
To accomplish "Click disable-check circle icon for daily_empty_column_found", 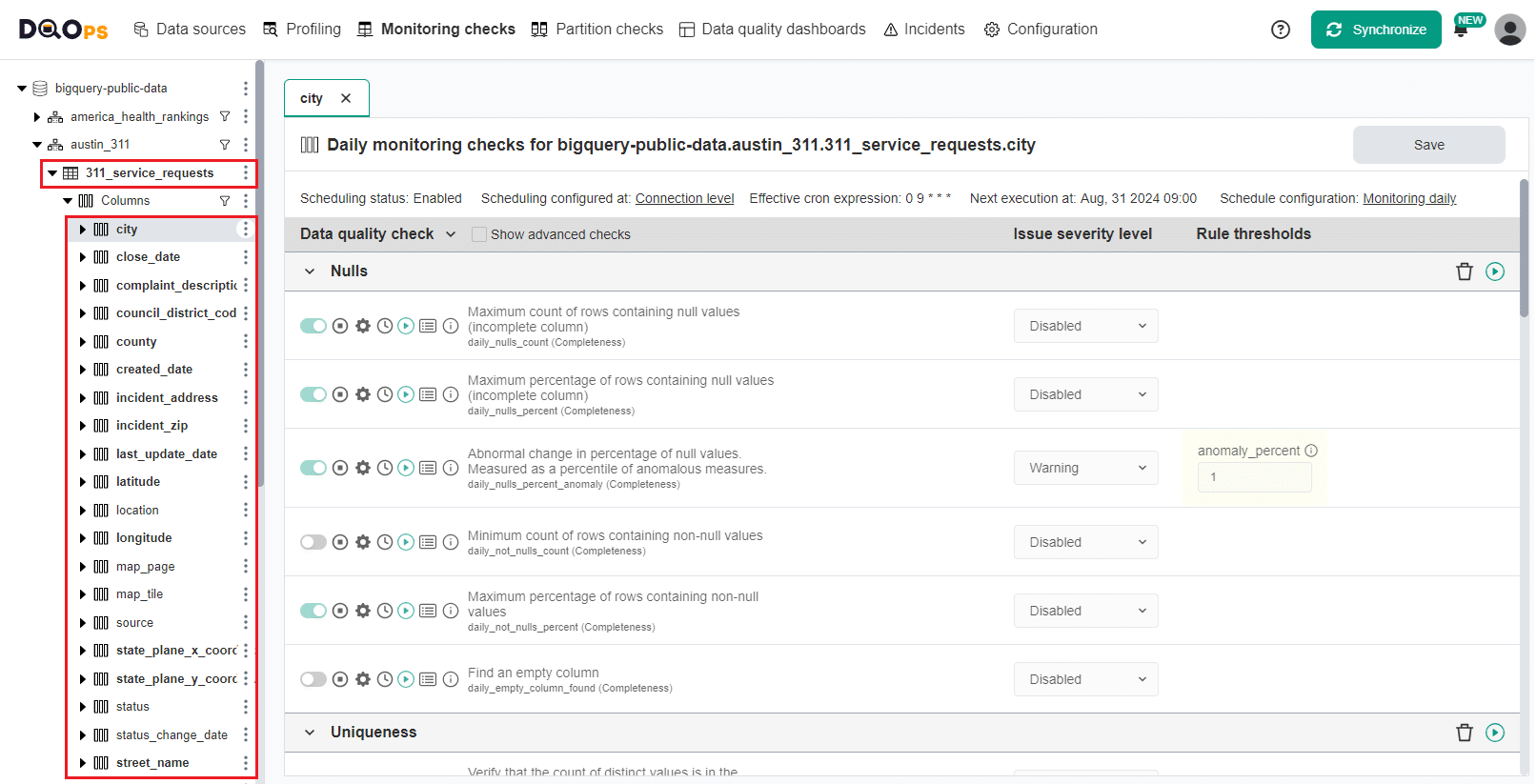I will click(x=340, y=679).
